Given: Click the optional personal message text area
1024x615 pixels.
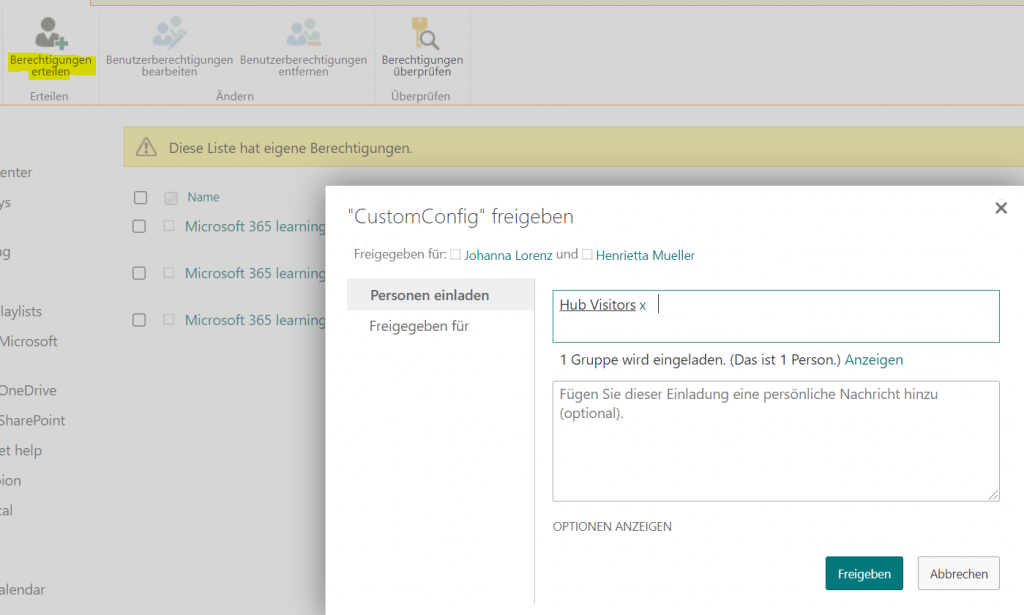Looking at the screenshot, I should (x=776, y=441).
